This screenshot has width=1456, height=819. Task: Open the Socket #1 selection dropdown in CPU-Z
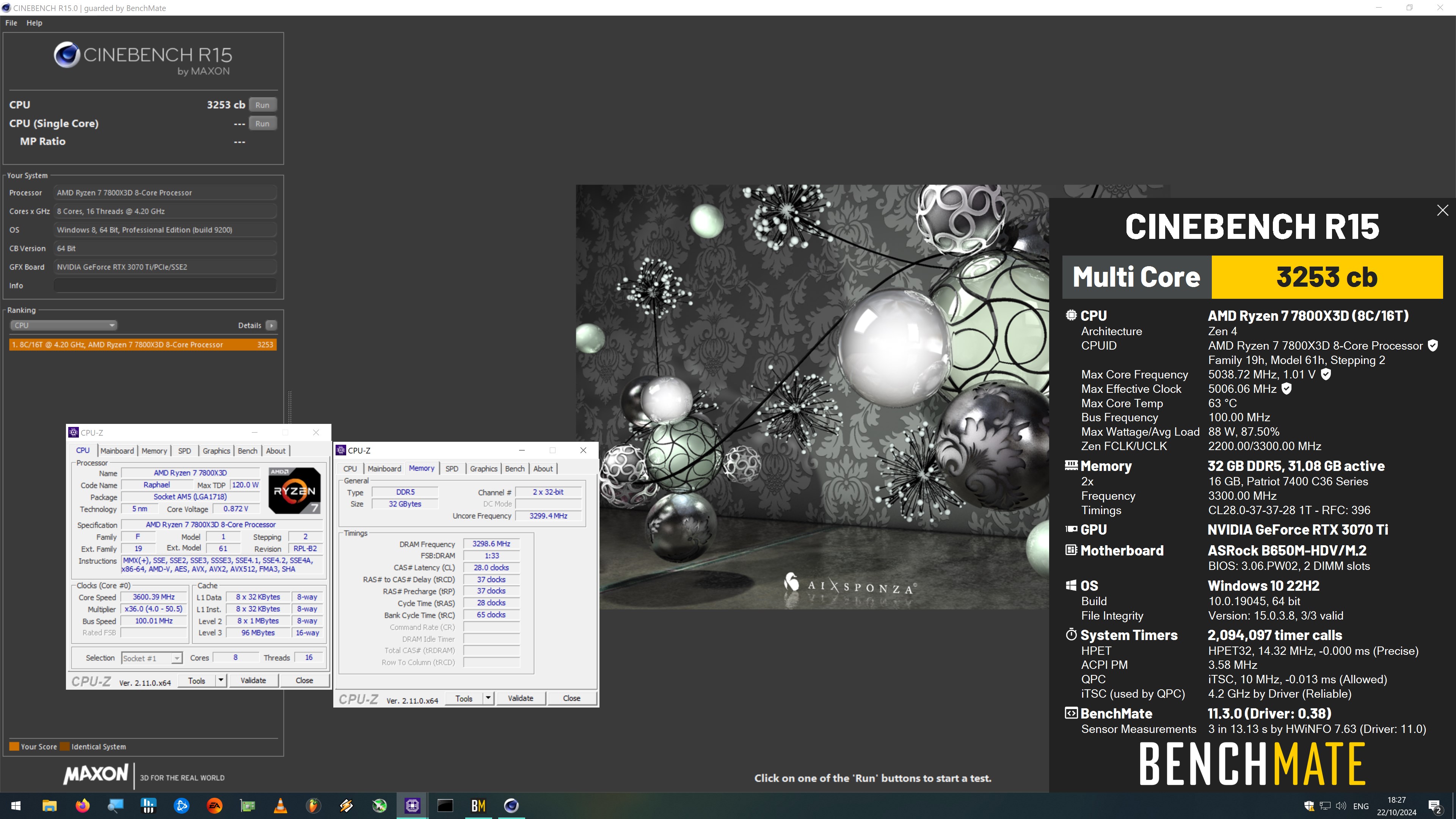click(152, 658)
